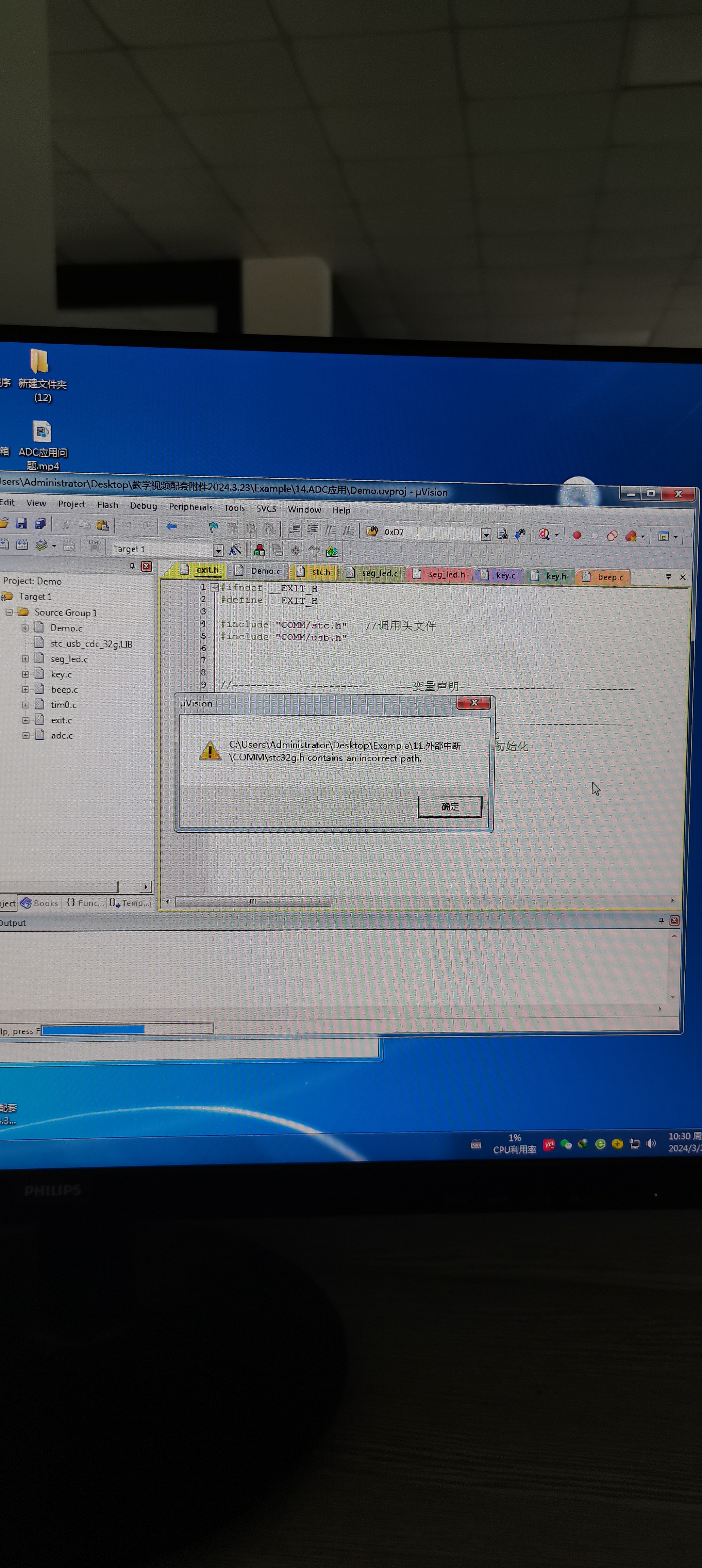Pin the Project panel with pushpin icon

[x=132, y=566]
